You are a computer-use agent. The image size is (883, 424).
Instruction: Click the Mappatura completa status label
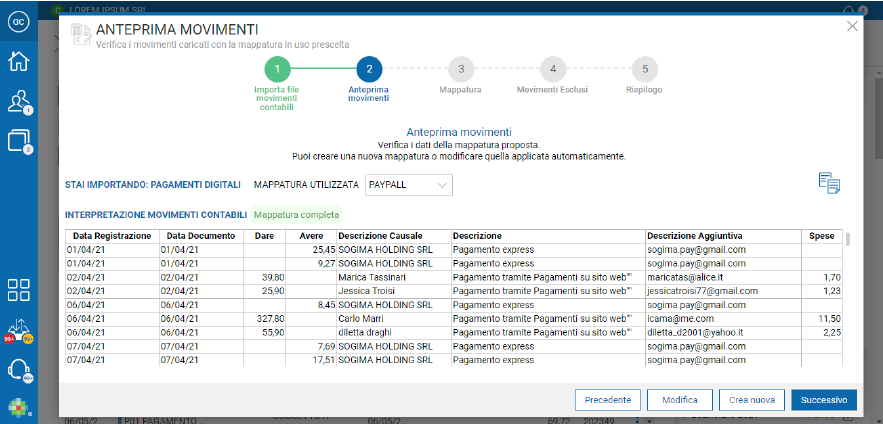pyautogui.click(x=296, y=215)
